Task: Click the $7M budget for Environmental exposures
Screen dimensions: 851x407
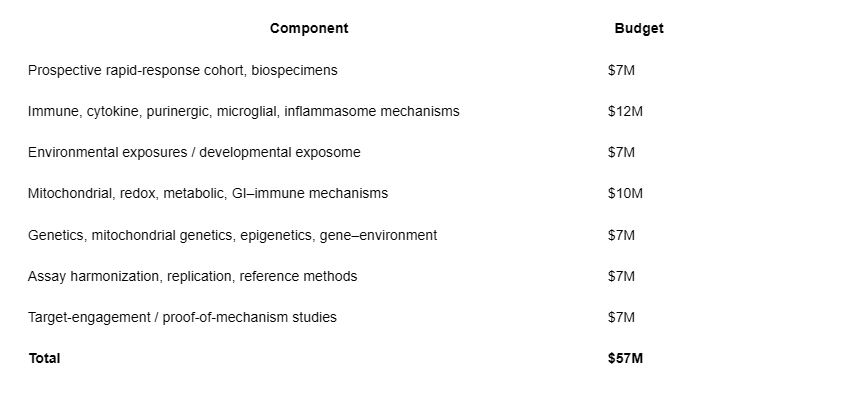Action: point(621,152)
